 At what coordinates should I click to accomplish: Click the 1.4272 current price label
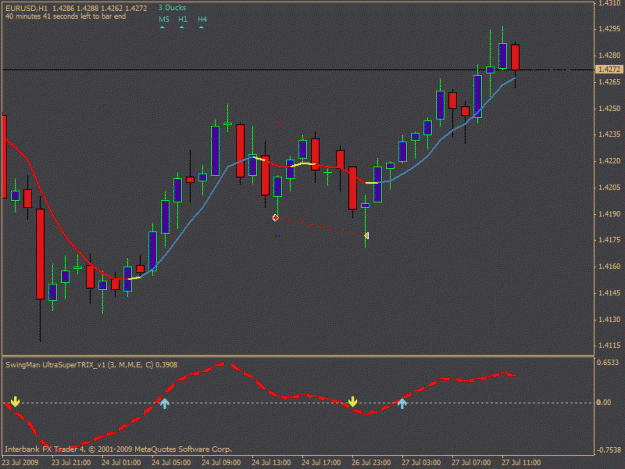[x=609, y=69]
